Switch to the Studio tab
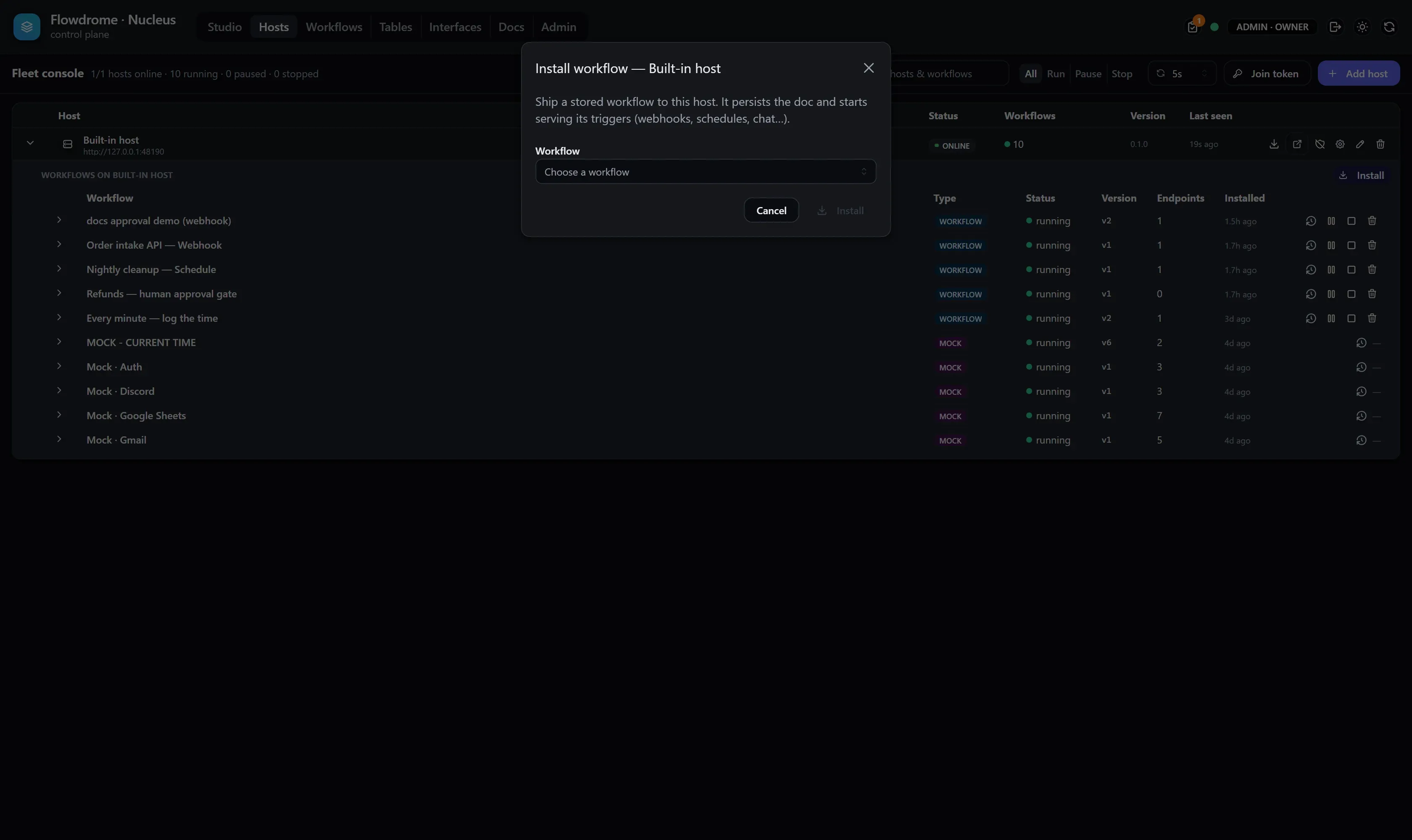The width and height of the screenshot is (1412, 840). click(224, 26)
